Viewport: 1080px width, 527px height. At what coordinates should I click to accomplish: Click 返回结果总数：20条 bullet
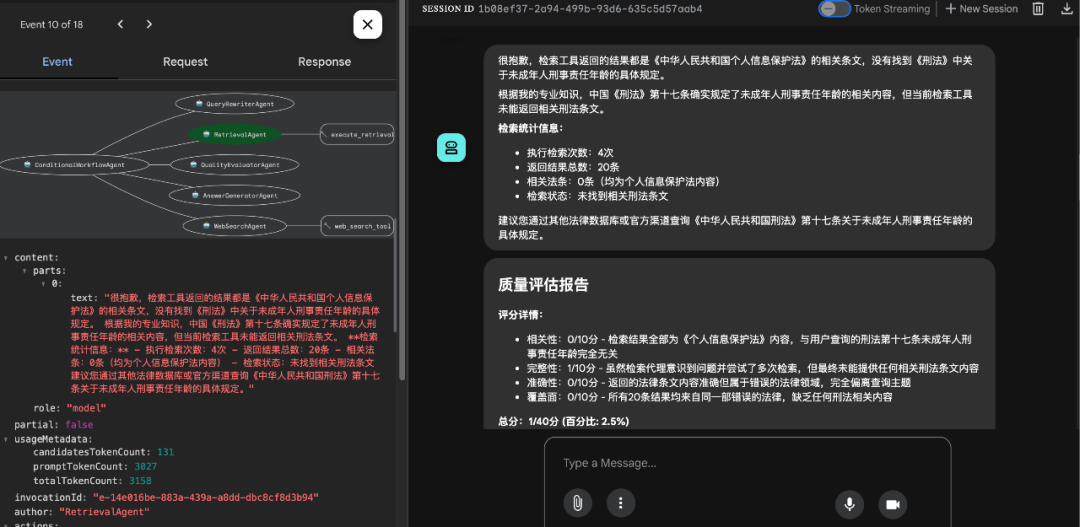coord(574,167)
